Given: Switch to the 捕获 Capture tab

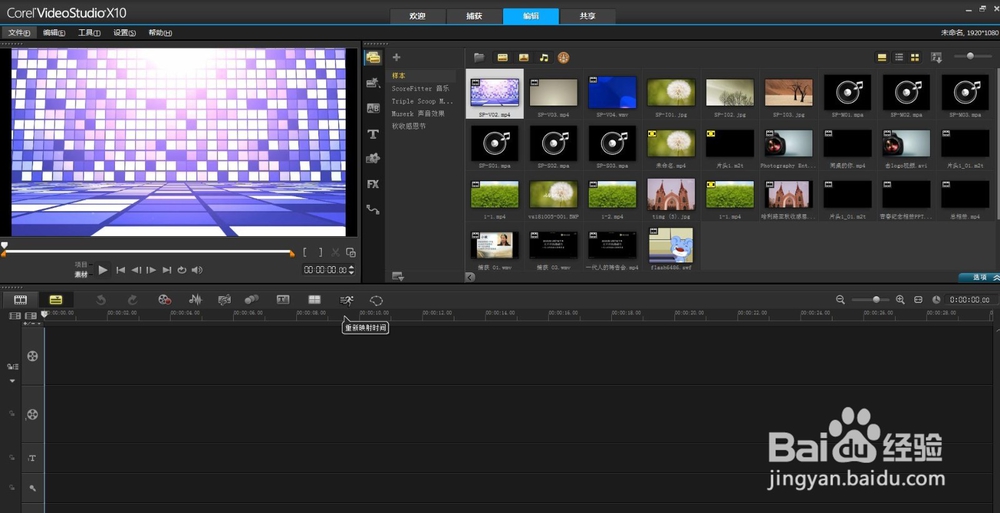Looking at the screenshot, I should coord(474,16).
